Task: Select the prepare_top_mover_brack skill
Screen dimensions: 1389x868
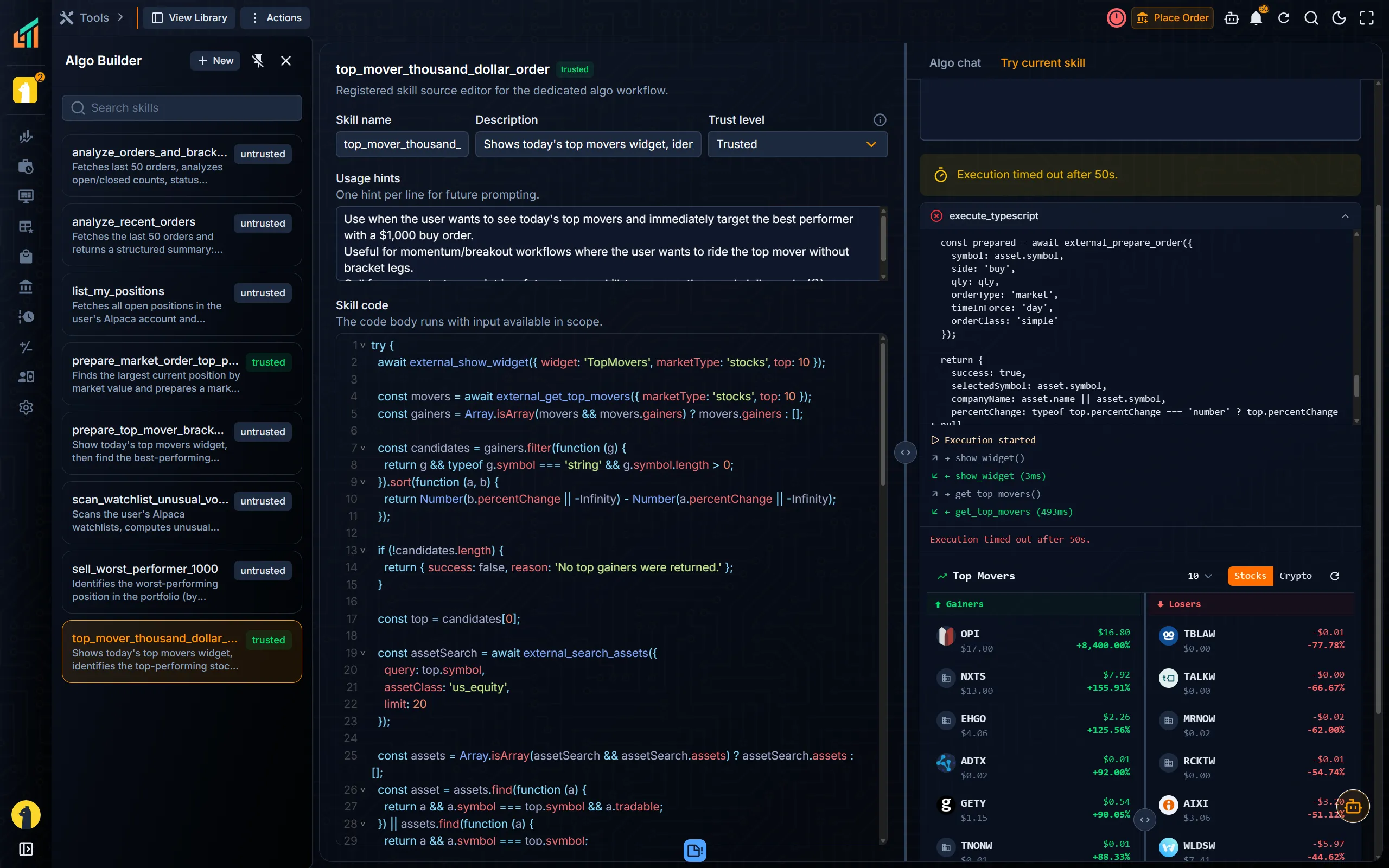Action: tap(182, 443)
